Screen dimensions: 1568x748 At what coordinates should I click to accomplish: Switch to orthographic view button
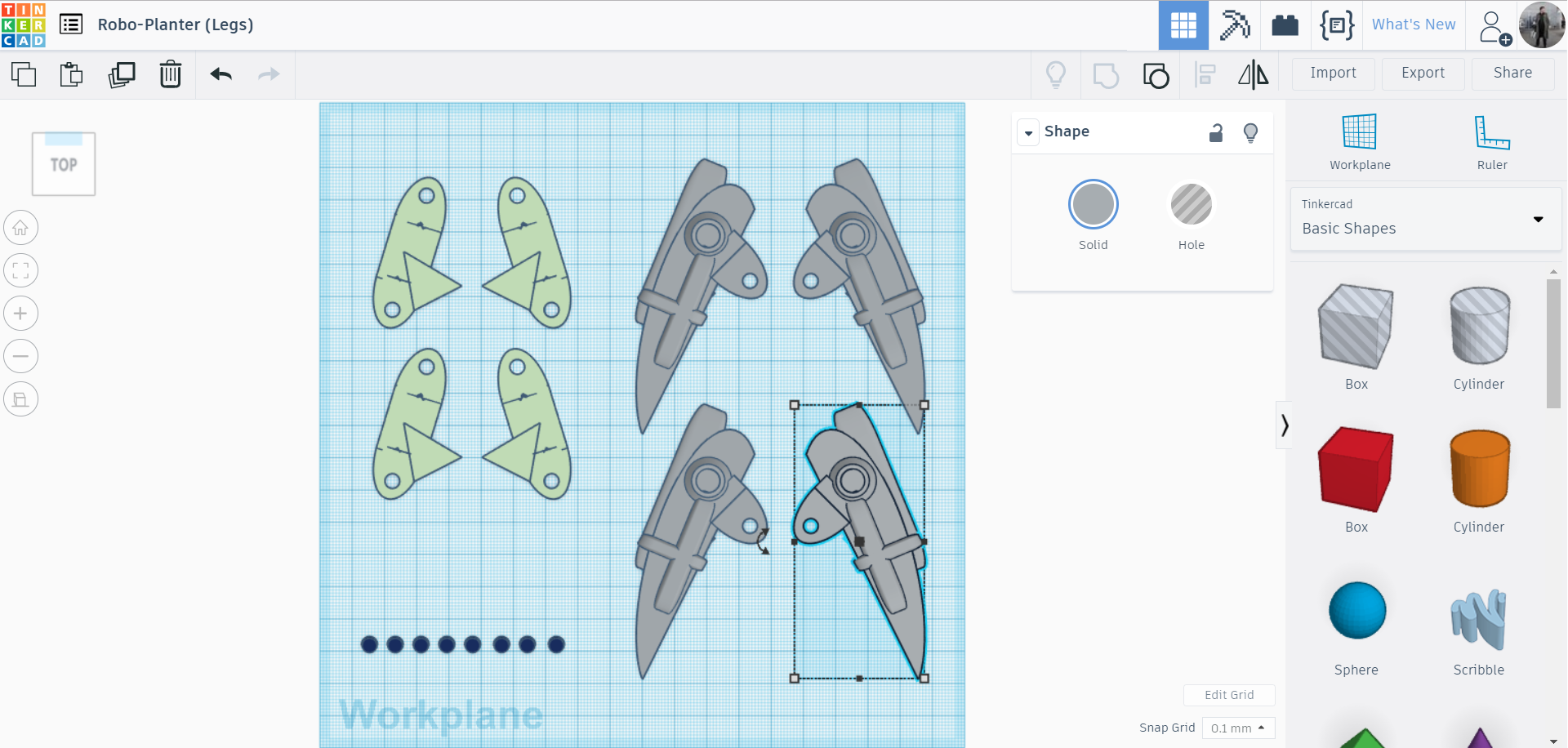coord(21,399)
